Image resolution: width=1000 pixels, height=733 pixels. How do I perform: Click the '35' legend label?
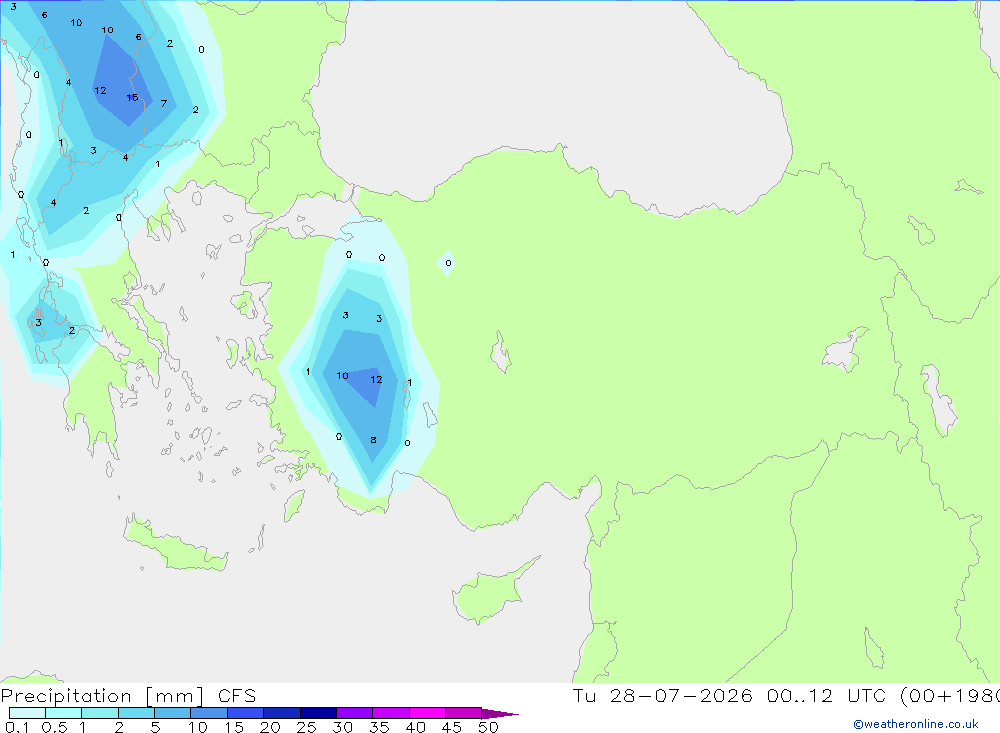coord(379,727)
